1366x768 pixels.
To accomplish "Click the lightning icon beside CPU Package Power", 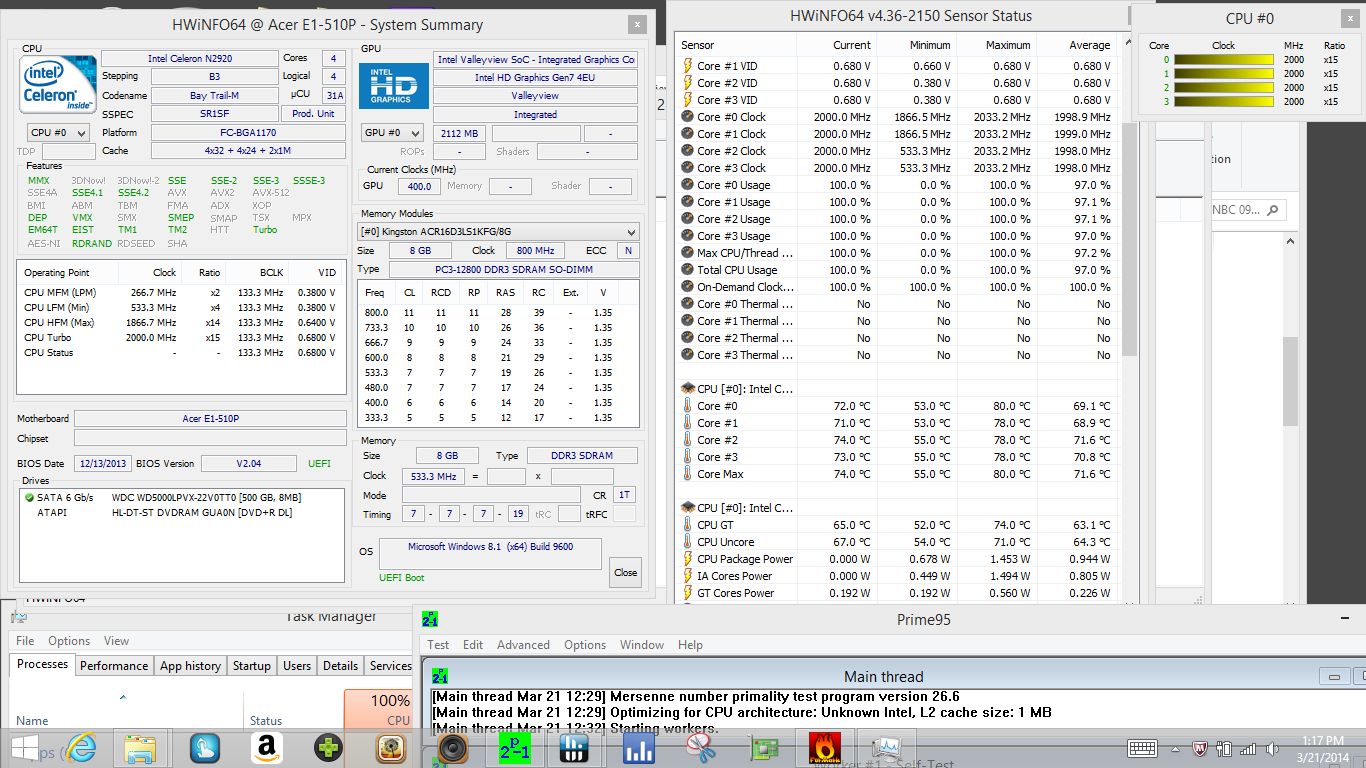I will coord(687,559).
